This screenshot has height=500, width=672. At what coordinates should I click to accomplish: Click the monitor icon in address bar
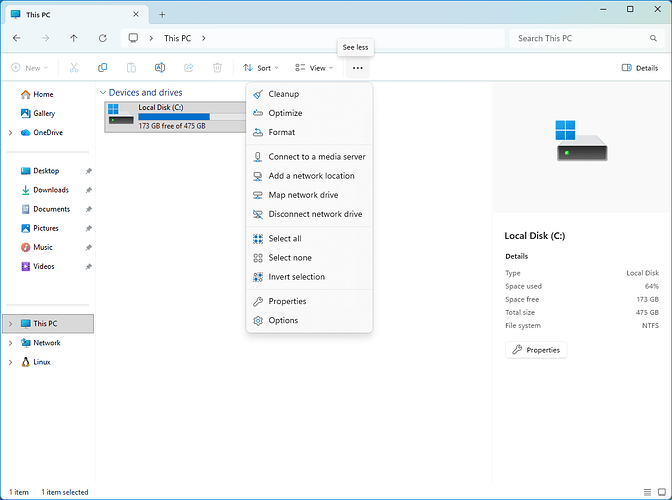133,38
